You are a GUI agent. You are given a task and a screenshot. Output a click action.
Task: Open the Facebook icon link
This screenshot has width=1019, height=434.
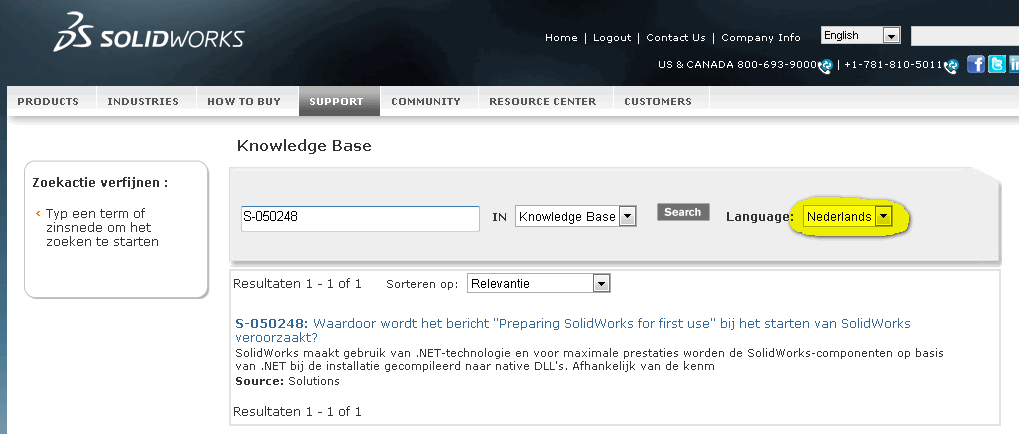(x=975, y=64)
